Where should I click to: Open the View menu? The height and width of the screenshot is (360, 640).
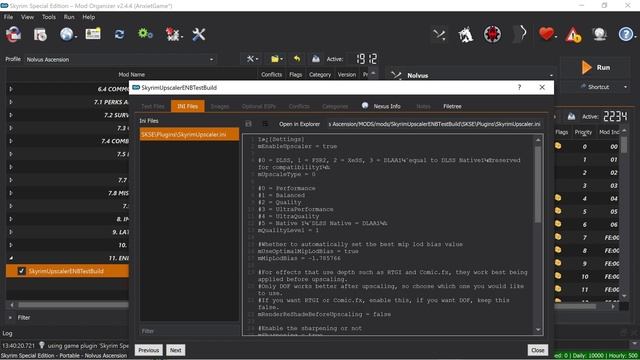pyautogui.click(x=27, y=17)
